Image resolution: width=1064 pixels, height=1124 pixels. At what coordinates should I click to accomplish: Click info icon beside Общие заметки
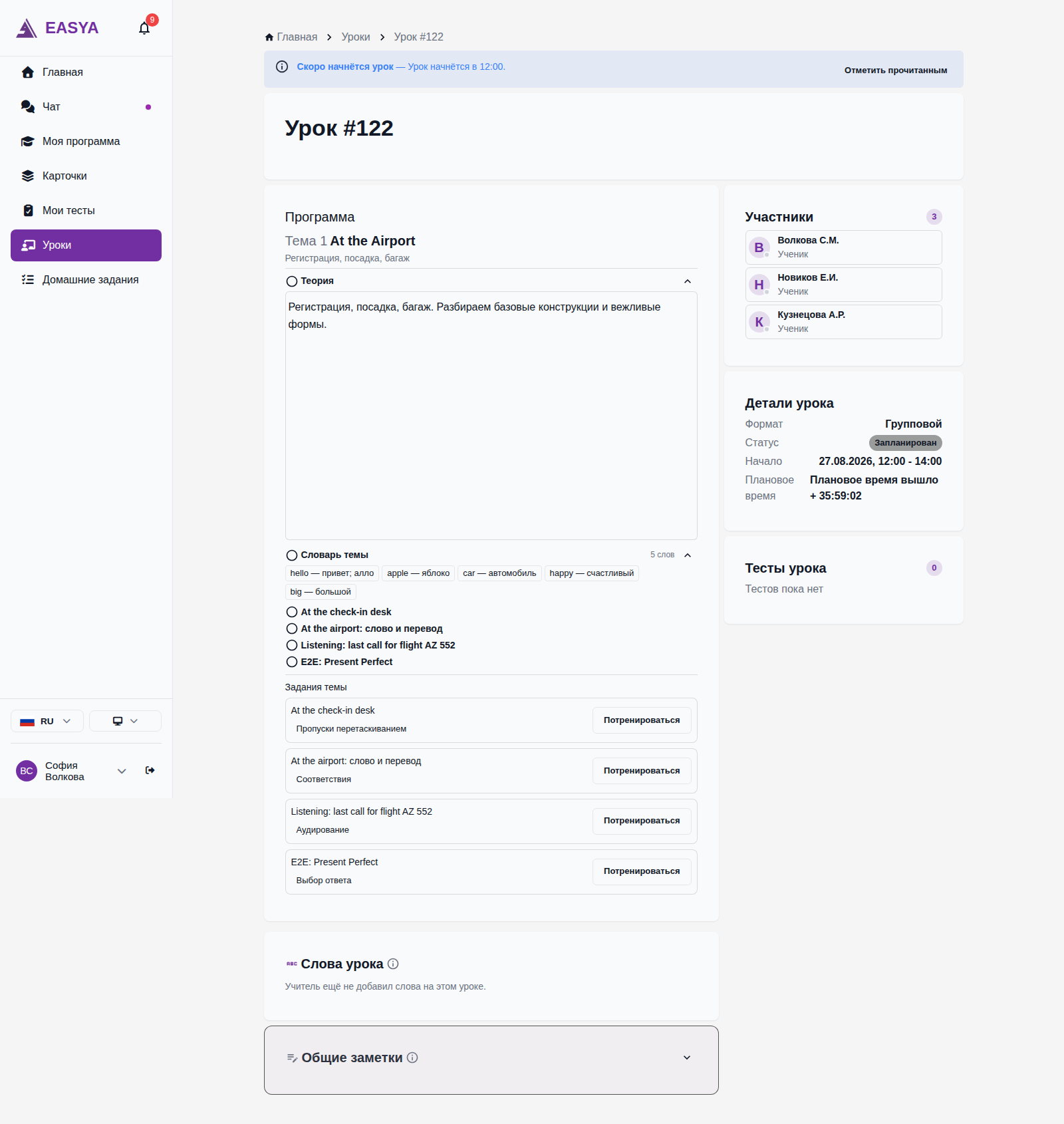[412, 1057]
